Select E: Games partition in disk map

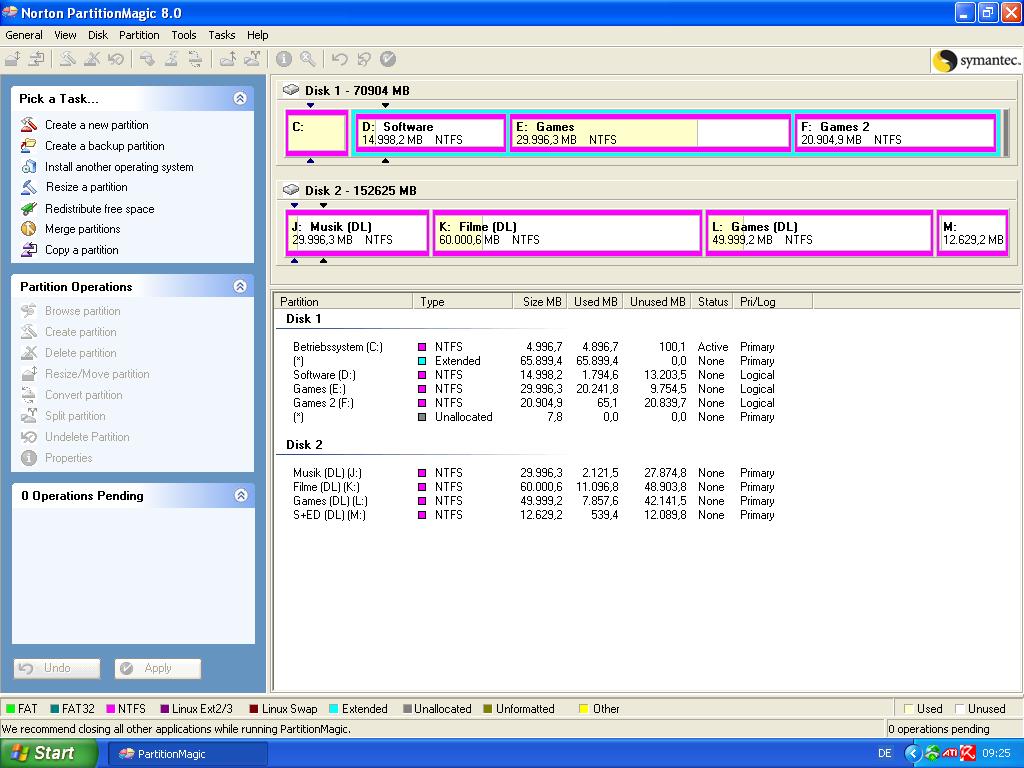[650, 133]
